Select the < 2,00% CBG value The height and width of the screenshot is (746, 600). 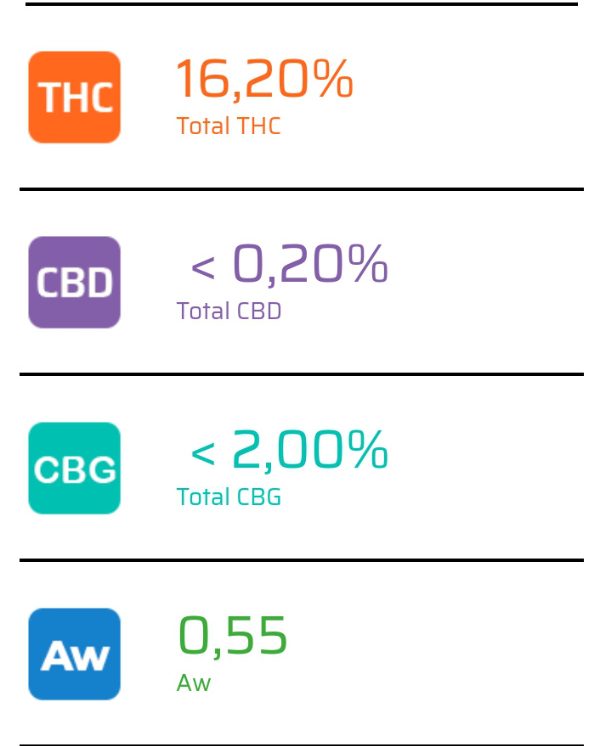289,450
